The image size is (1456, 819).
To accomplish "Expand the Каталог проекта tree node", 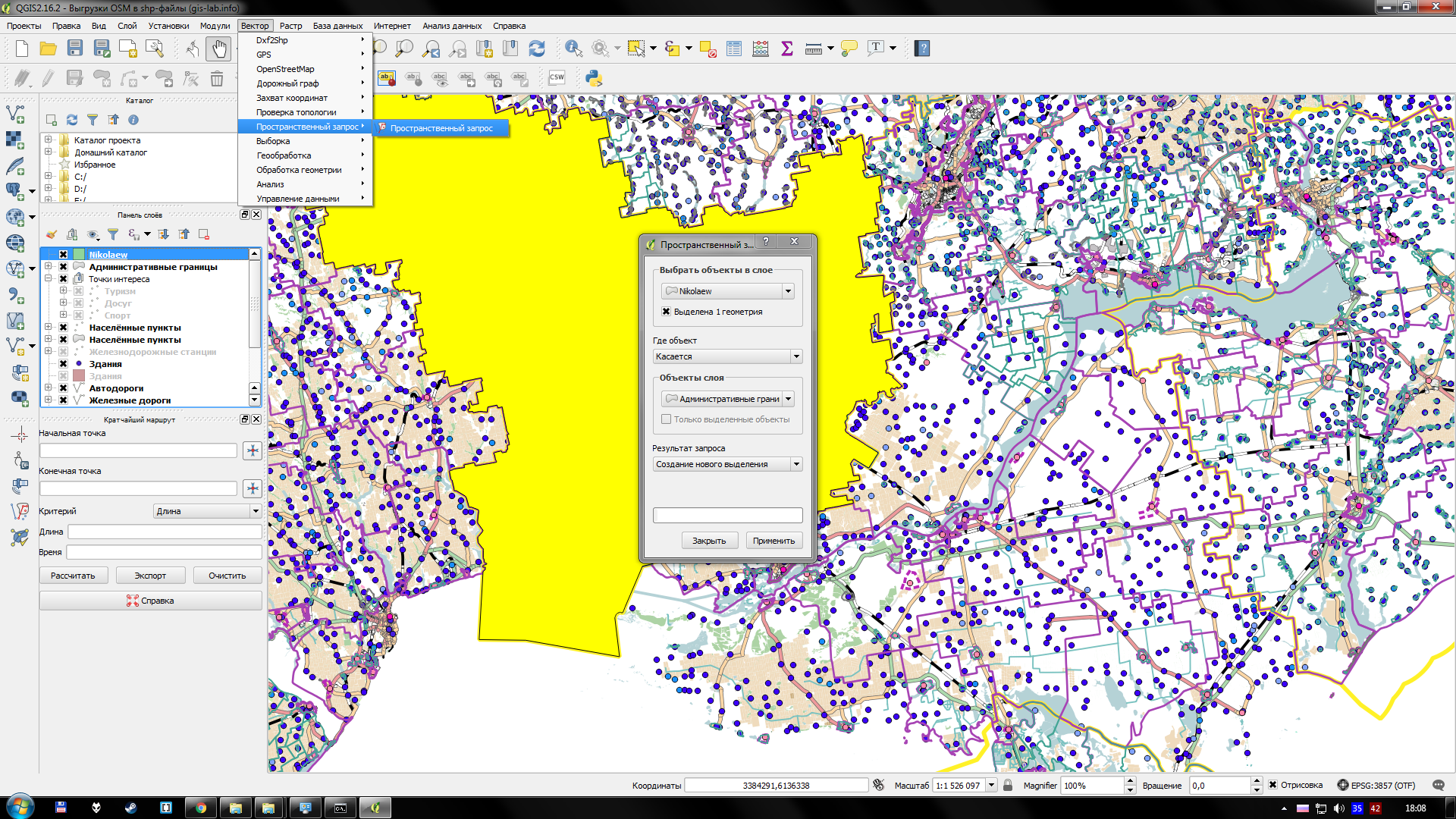I will pyautogui.click(x=49, y=140).
